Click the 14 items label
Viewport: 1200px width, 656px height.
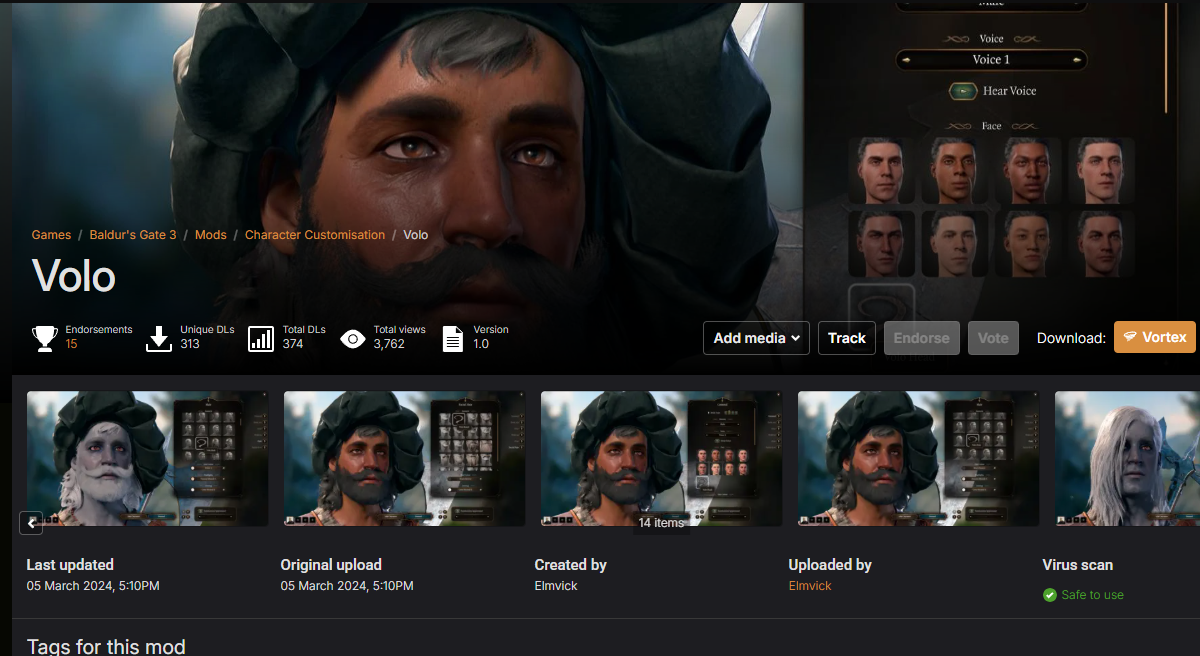point(661,523)
